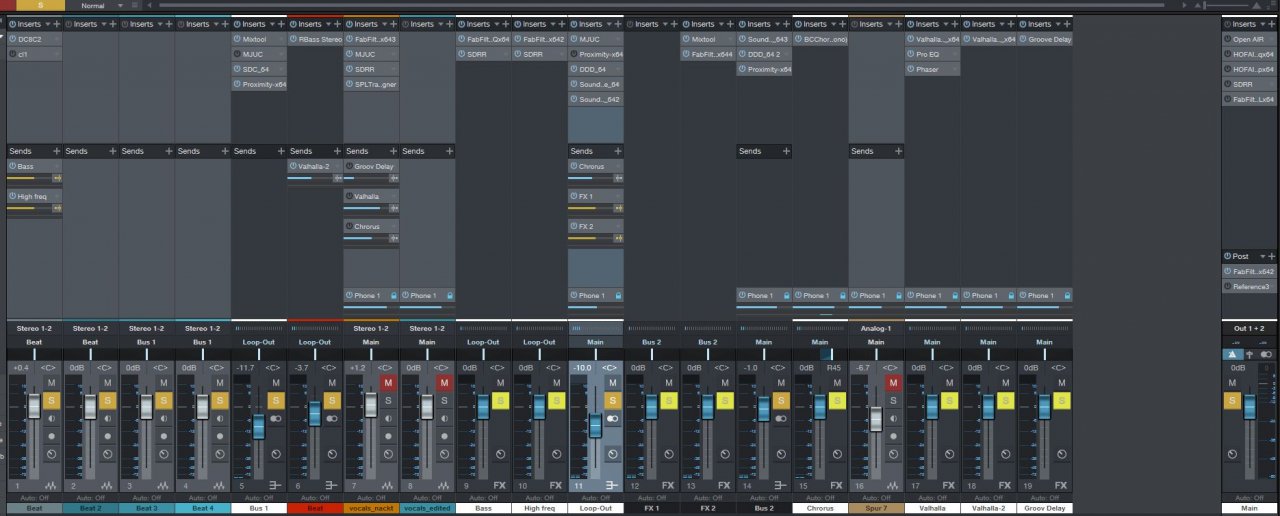Open the Phaser insert on Valhalla channel
1280x516 pixels.
(933, 70)
